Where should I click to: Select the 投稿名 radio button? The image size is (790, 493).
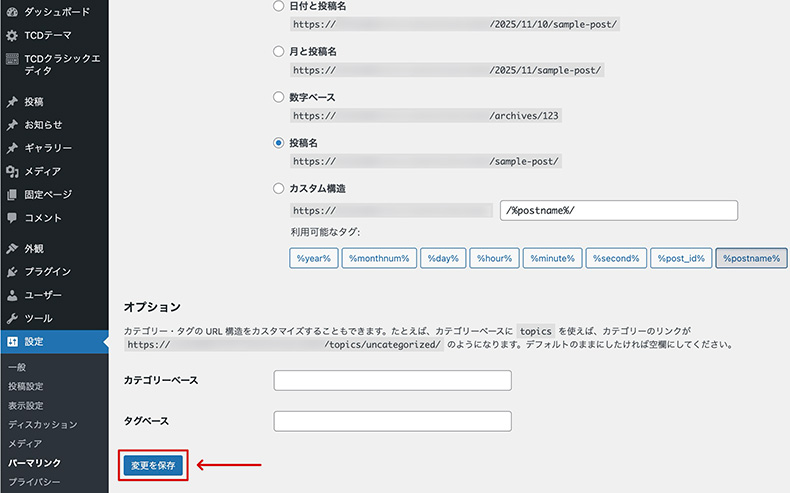[x=278, y=143]
